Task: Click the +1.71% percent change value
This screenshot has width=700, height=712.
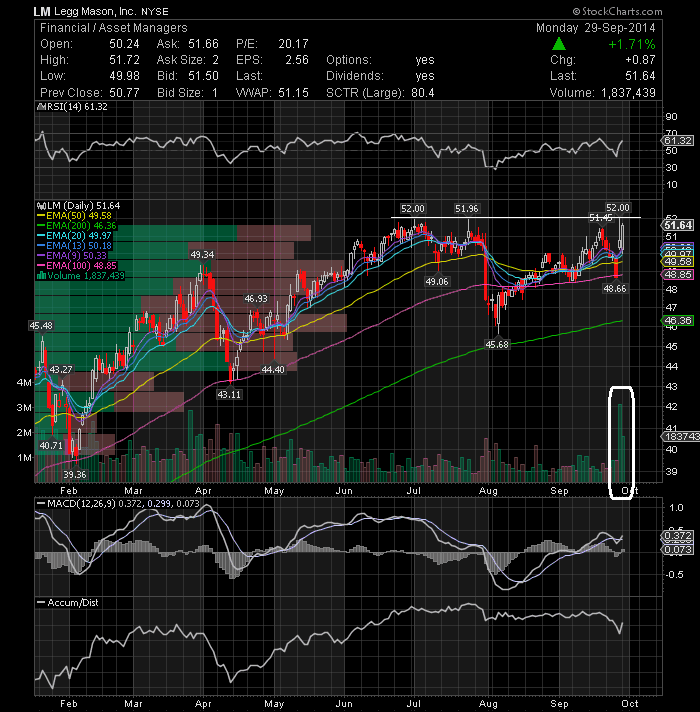Action: 632,44
